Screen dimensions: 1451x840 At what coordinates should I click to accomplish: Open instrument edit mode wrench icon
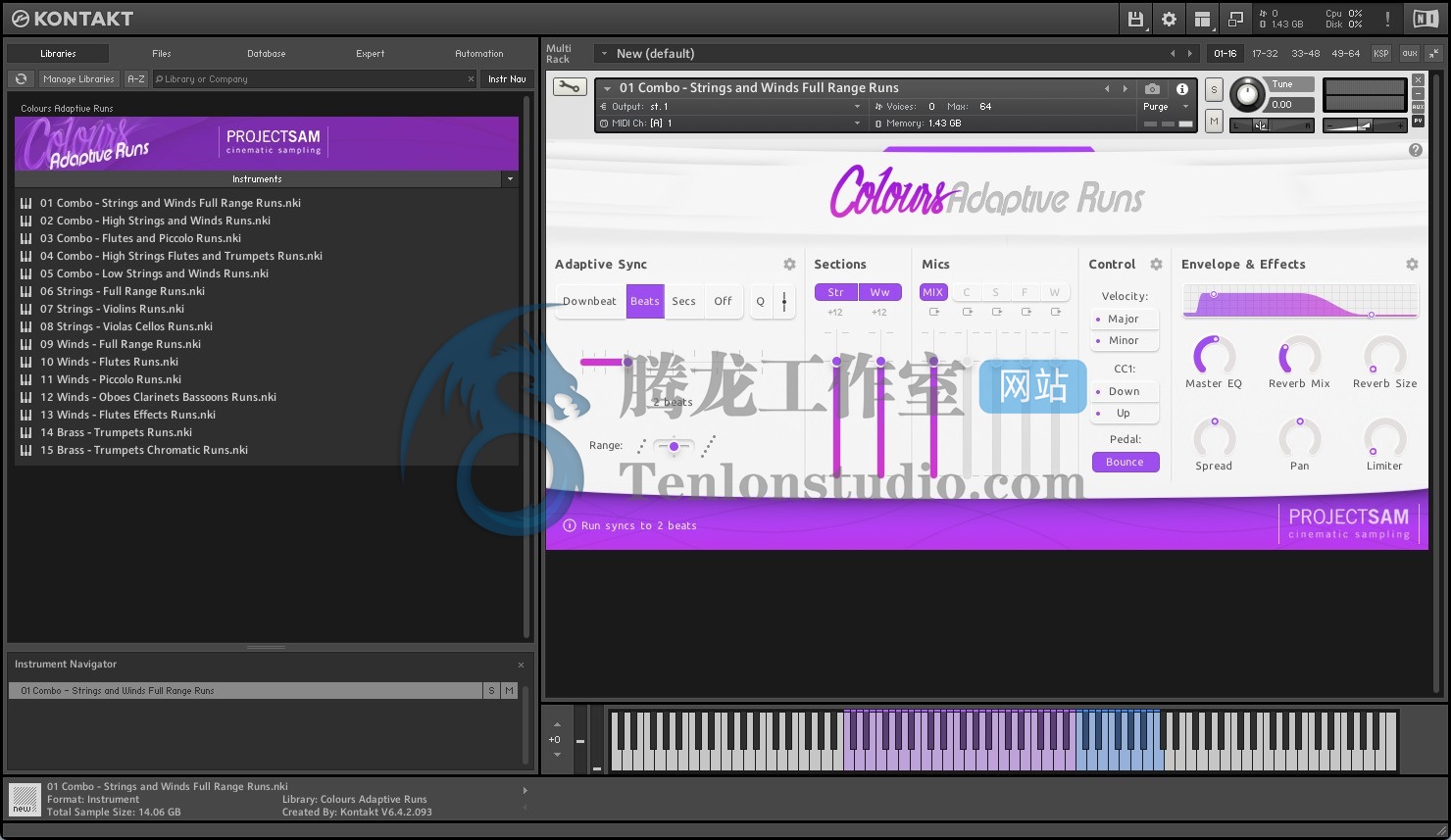569,87
